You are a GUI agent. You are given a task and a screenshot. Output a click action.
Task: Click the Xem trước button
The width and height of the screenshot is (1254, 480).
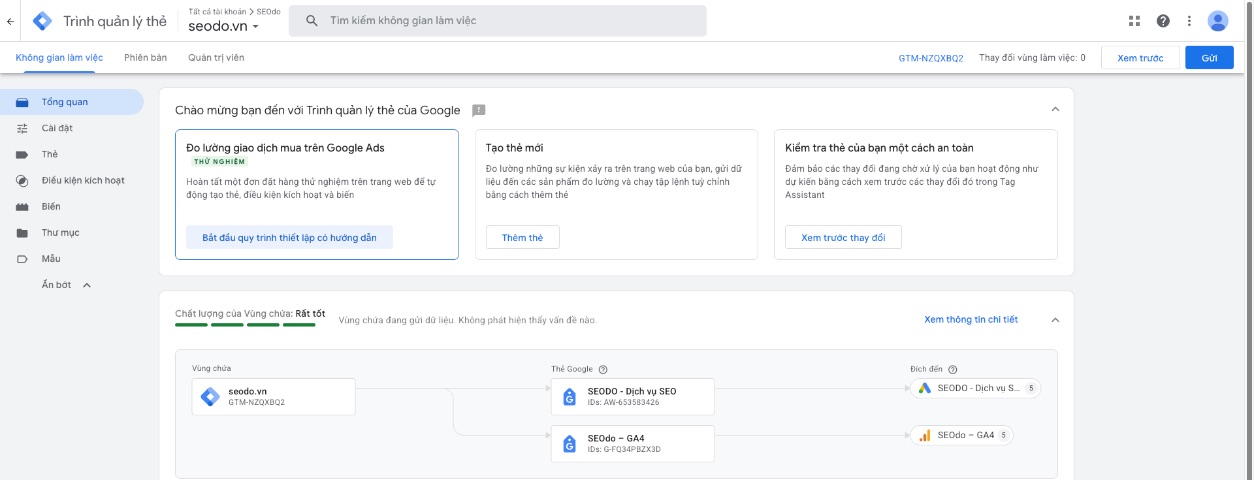click(x=1140, y=58)
